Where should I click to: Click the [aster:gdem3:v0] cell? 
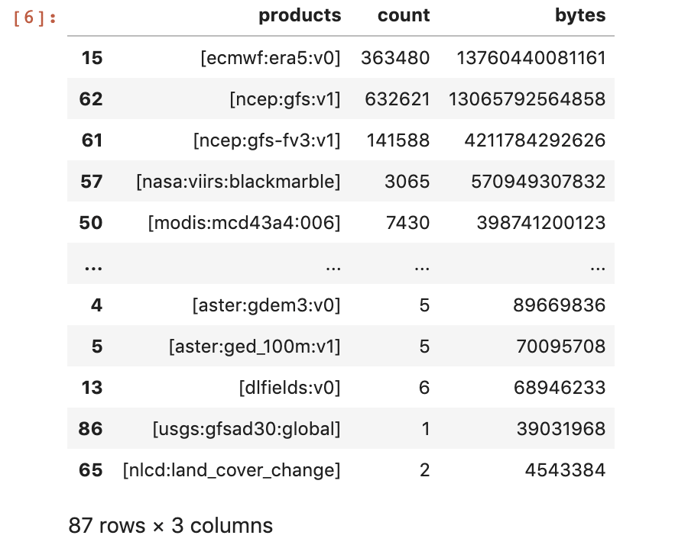pyautogui.click(x=266, y=305)
